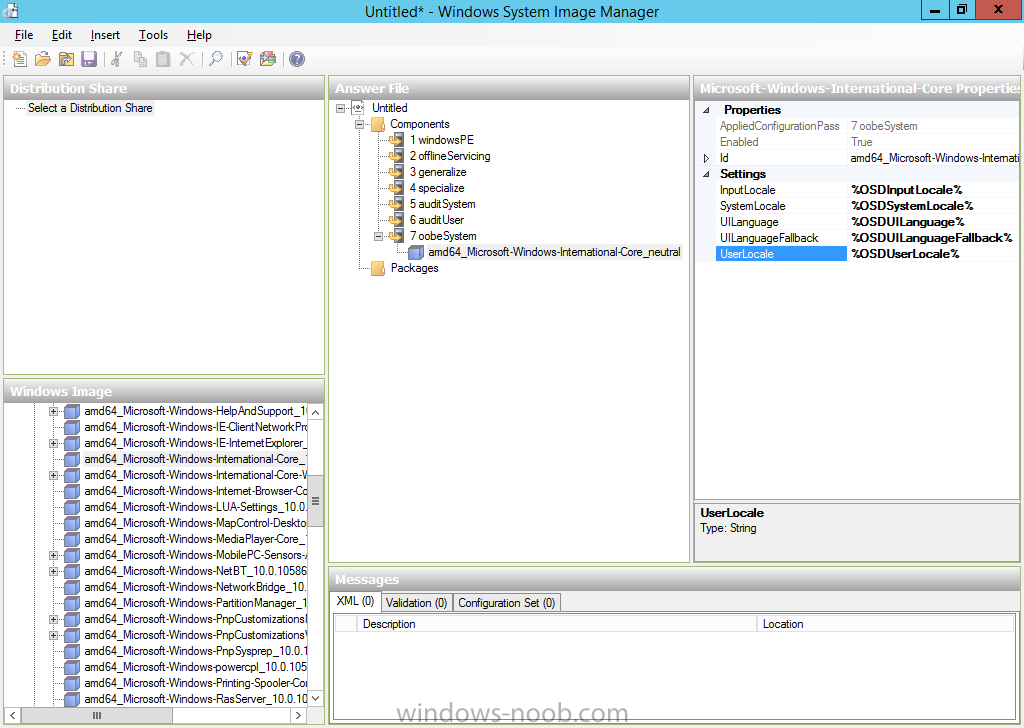
Task: Expand the Id property triangle
Action: (x=706, y=158)
